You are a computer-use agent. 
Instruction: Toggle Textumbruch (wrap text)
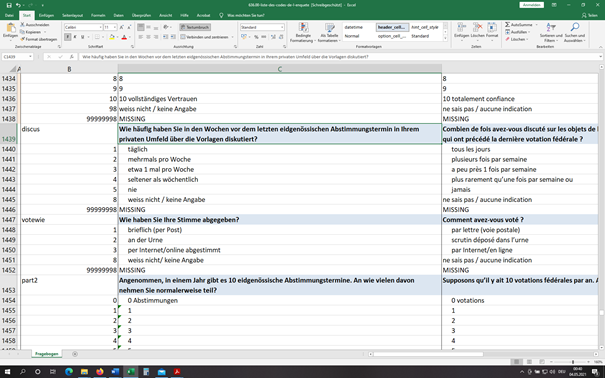195,27
